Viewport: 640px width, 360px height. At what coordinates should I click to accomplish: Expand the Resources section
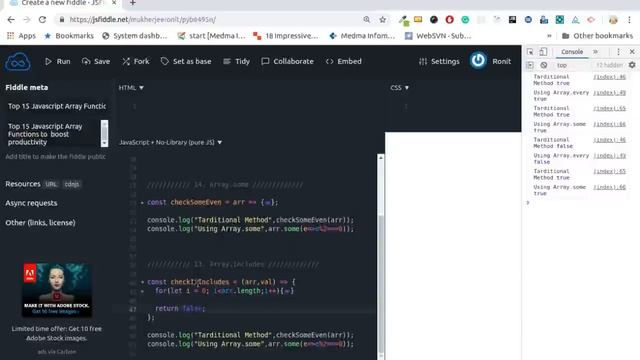click(x=23, y=184)
